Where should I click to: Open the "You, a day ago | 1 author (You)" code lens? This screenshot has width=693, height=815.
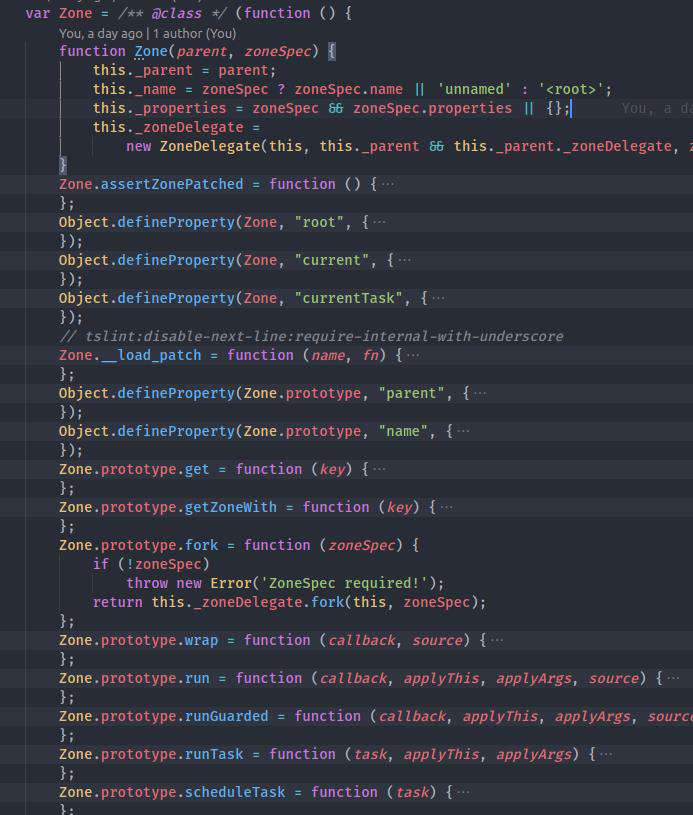tap(147, 34)
